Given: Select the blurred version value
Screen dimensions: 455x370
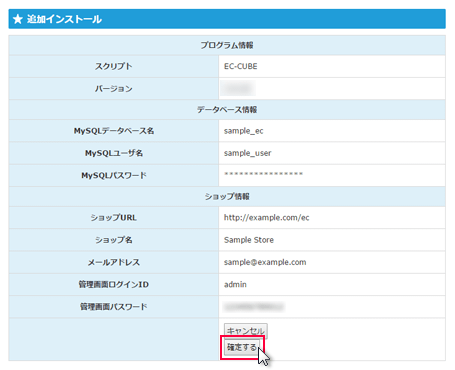Looking at the screenshot, I should (x=238, y=89).
